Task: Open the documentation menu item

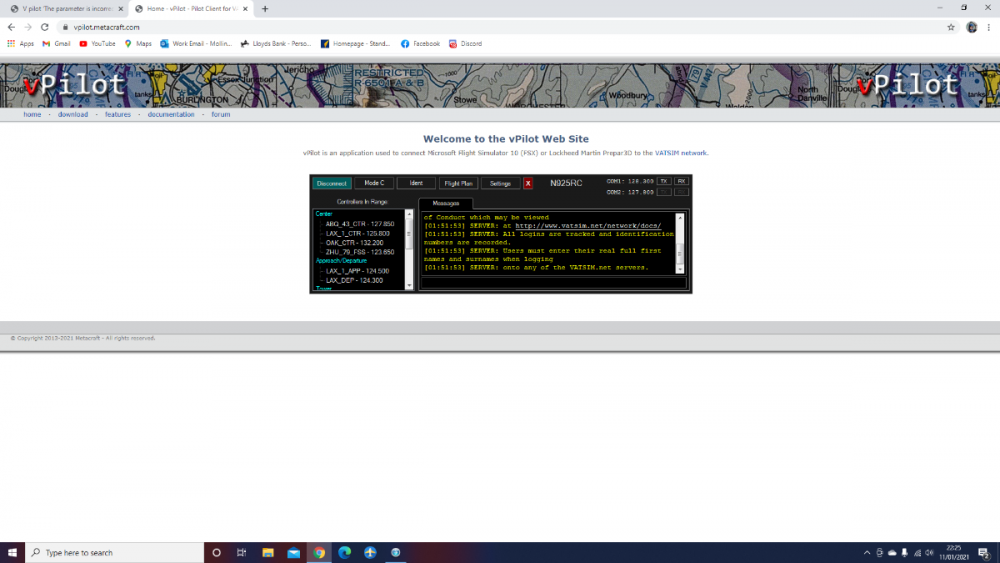Action: pyautogui.click(x=171, y=115)
